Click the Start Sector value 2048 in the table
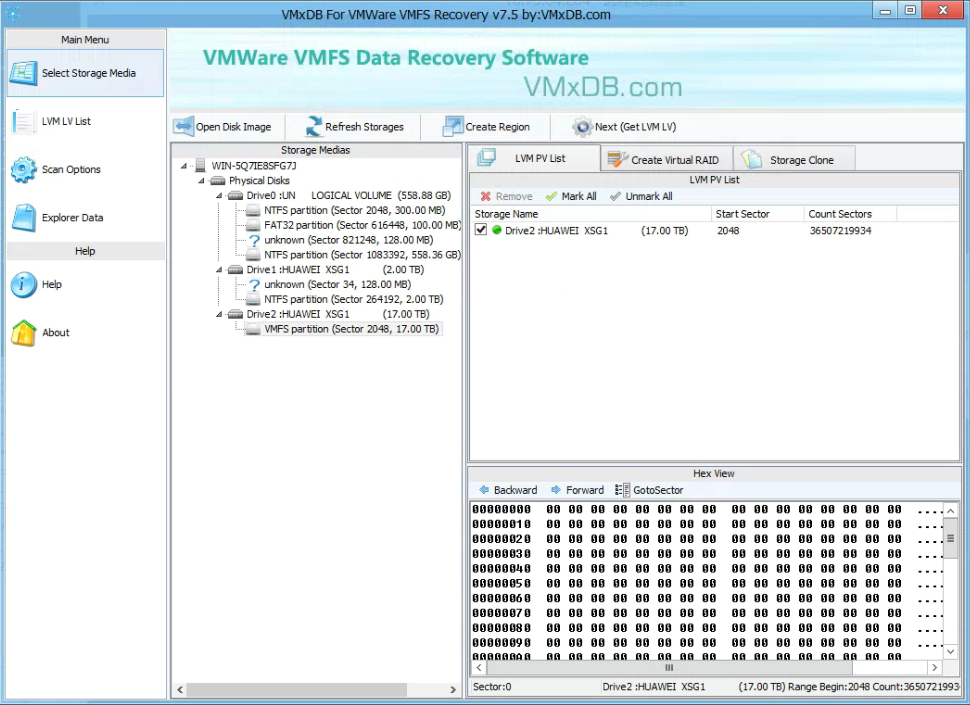This screenshot has width=970, height=705. [x=728, y=231]
